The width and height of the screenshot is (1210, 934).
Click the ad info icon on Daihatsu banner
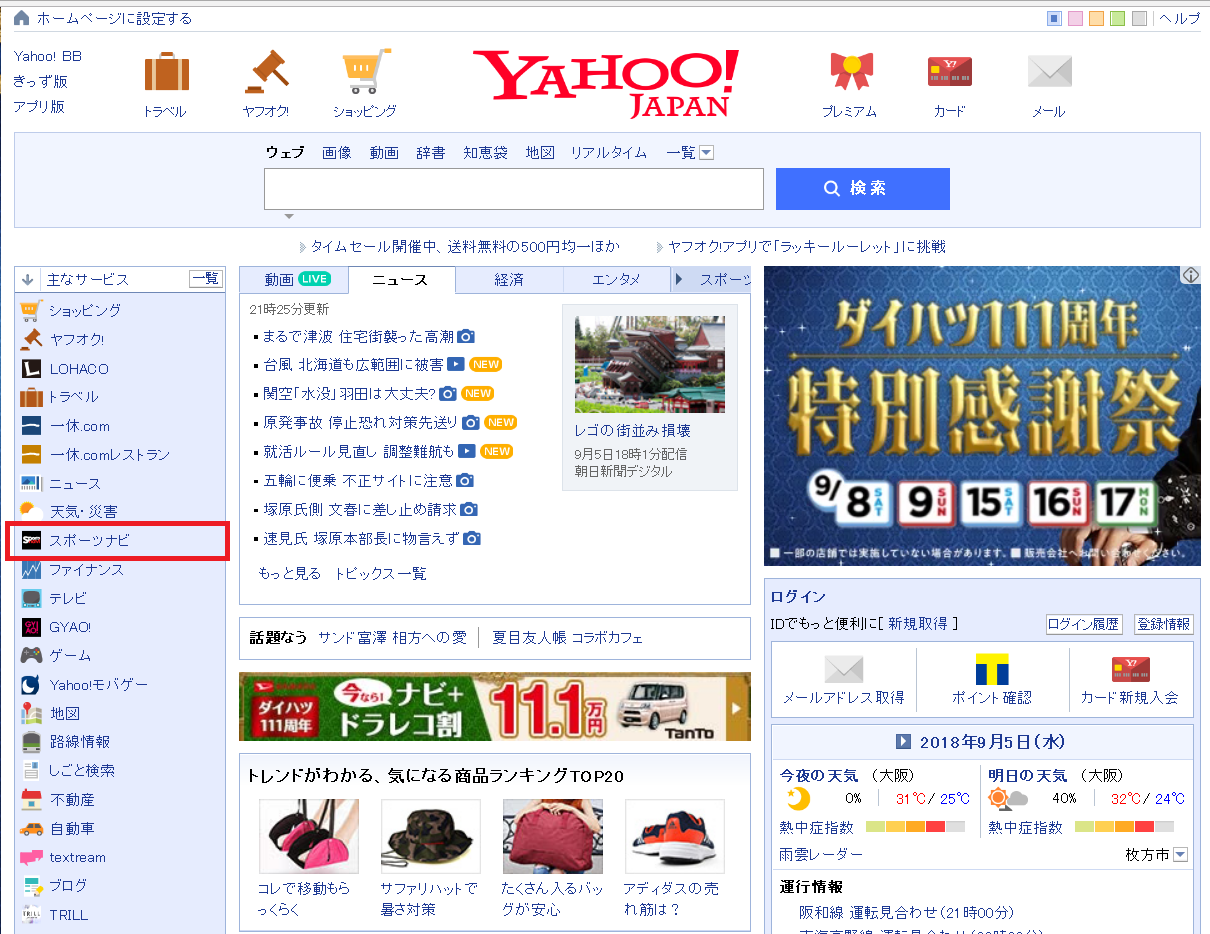pos(1190,275)
